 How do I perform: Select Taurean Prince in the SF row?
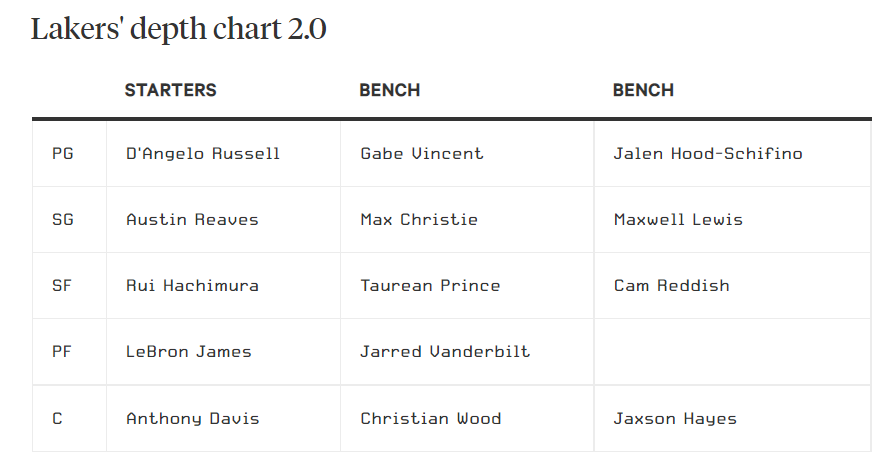coord(430,286)
